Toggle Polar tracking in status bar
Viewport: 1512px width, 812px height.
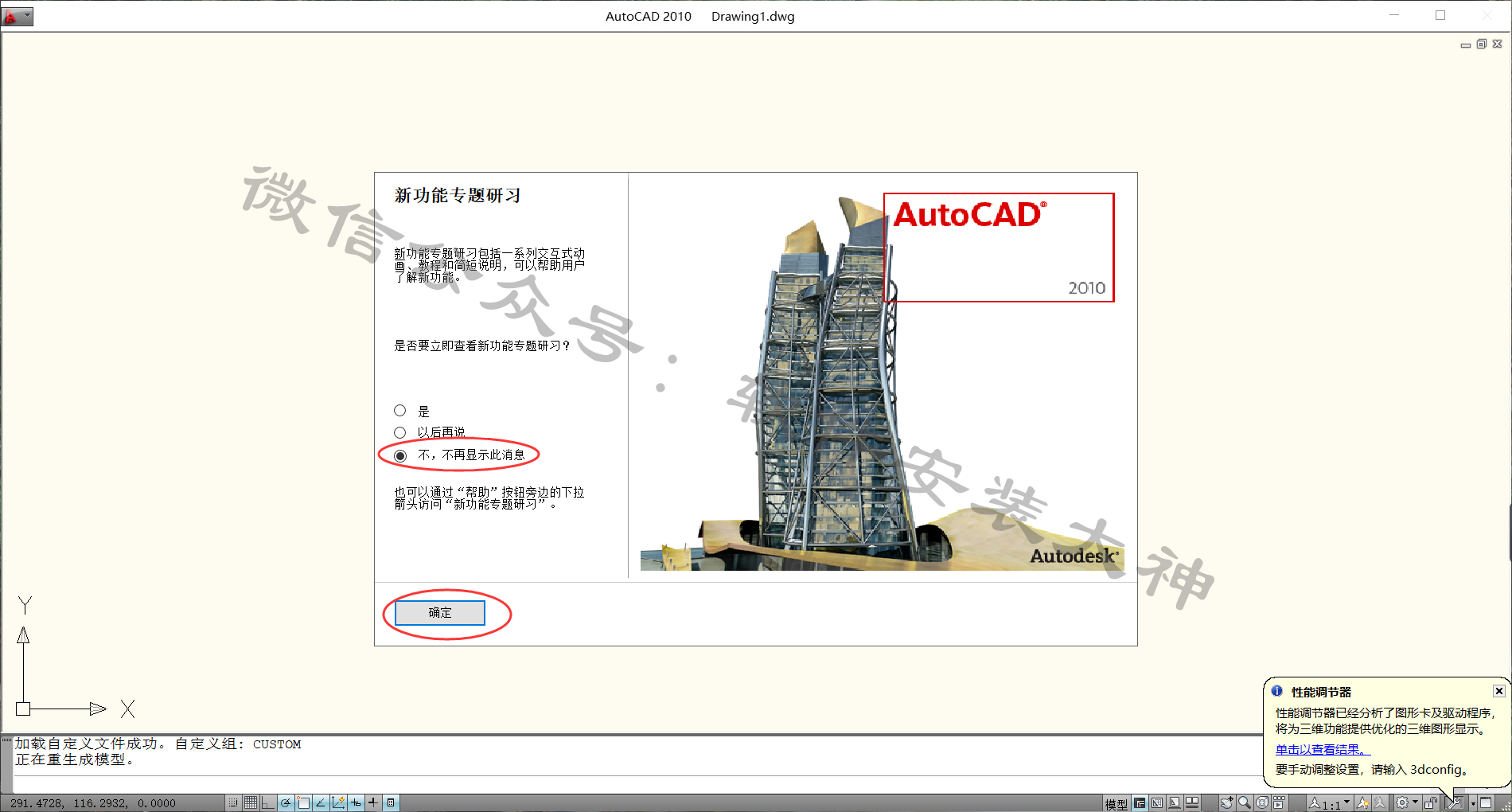(286, 802)
